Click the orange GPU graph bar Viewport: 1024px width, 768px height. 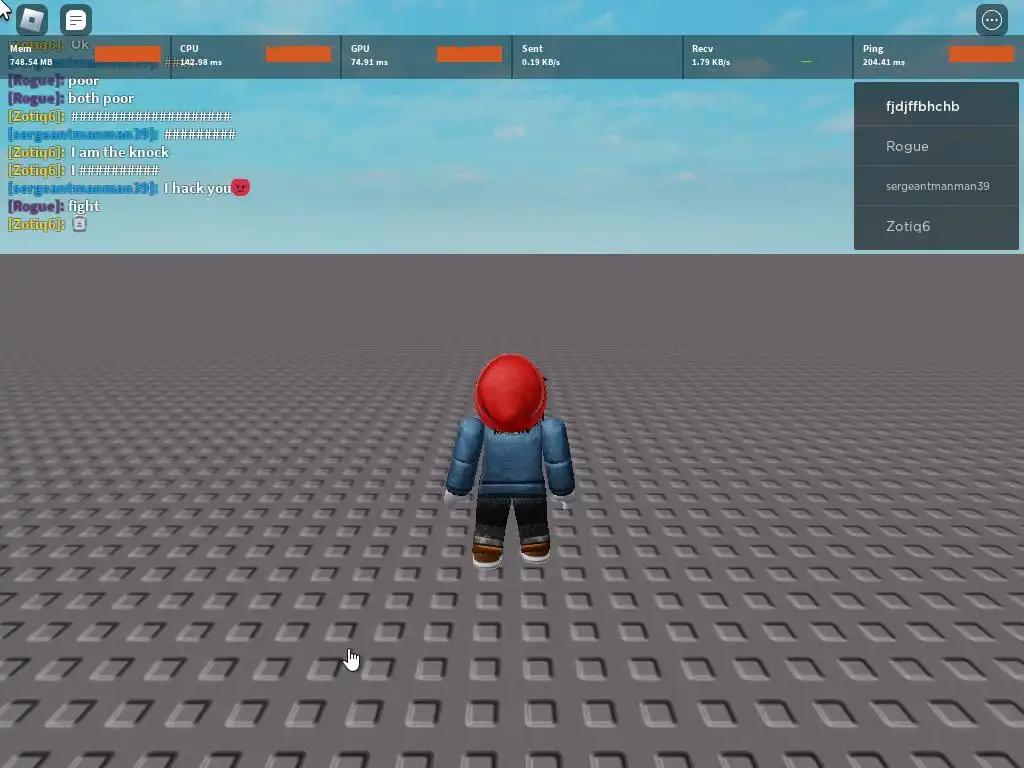click(470, 54)
